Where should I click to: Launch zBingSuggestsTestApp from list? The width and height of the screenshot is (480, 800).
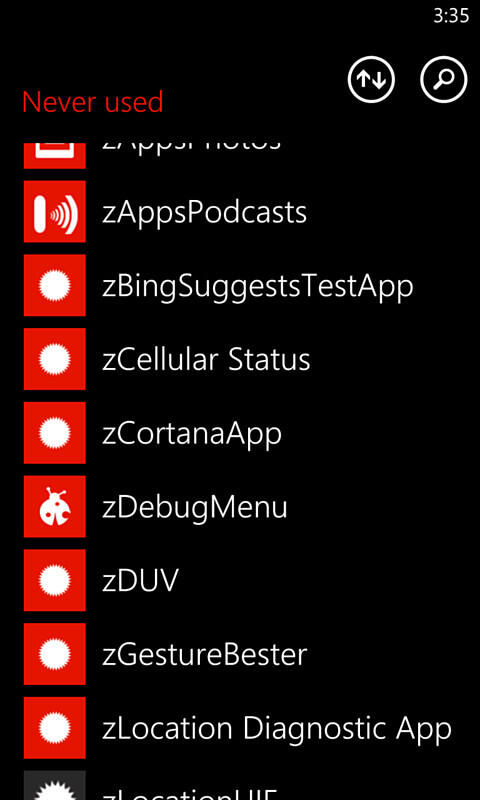(x=258, y=287)
